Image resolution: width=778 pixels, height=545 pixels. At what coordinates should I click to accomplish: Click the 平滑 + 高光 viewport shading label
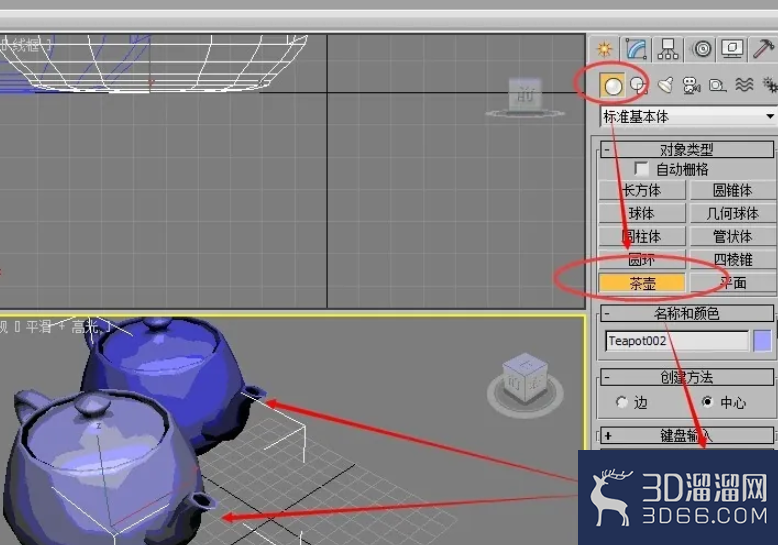tap(62, 327)
